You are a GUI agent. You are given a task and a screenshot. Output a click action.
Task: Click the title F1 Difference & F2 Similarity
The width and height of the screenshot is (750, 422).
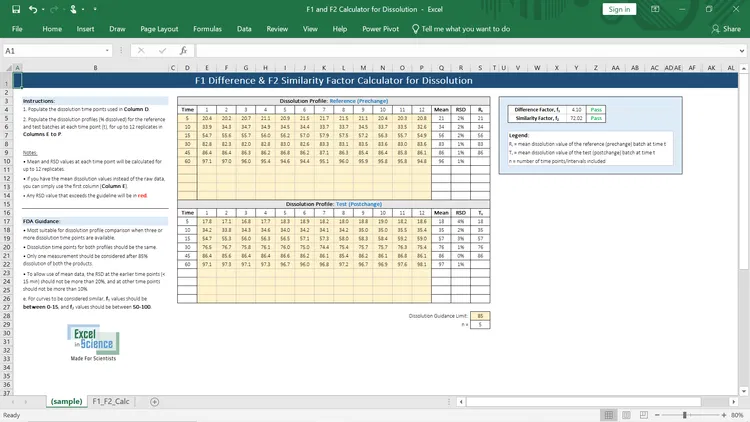333,80
